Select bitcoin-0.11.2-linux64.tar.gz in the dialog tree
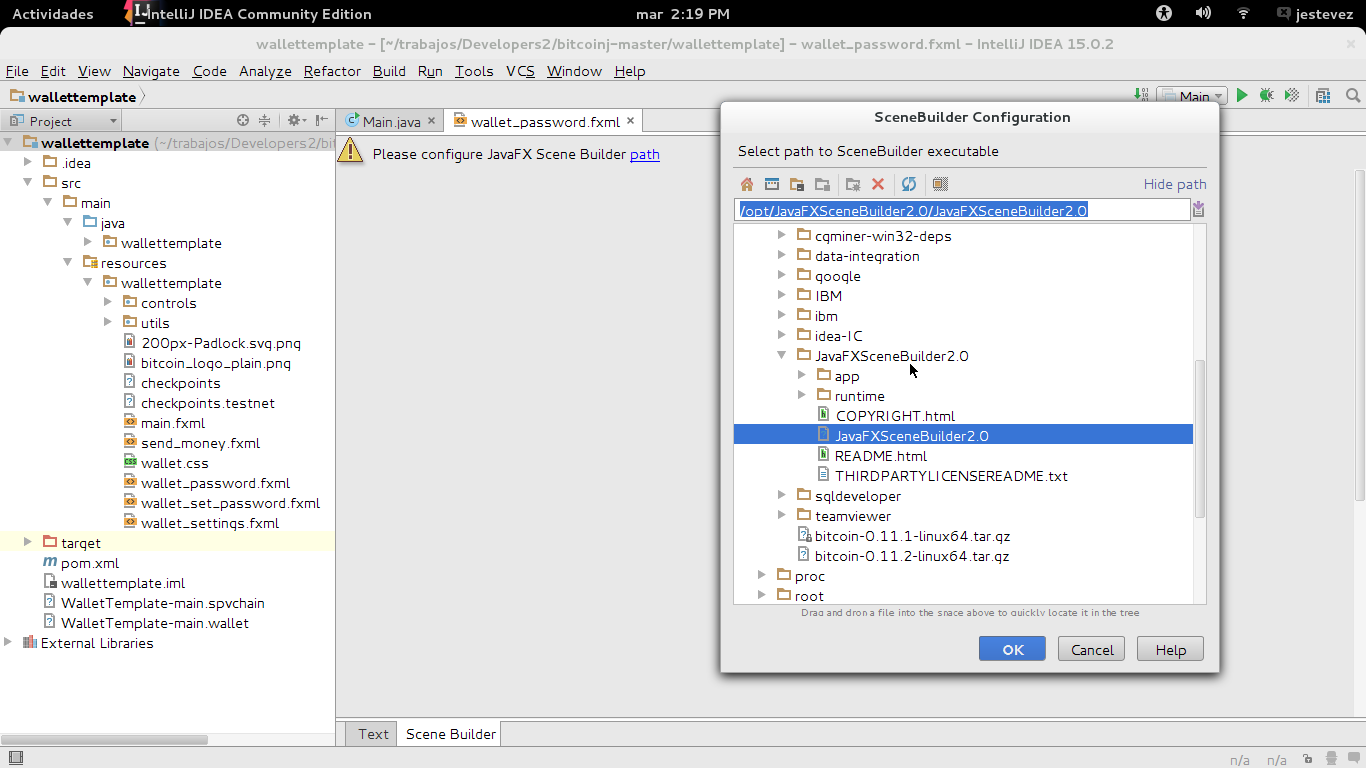The image size is (1366, 768). coord(912,556)
